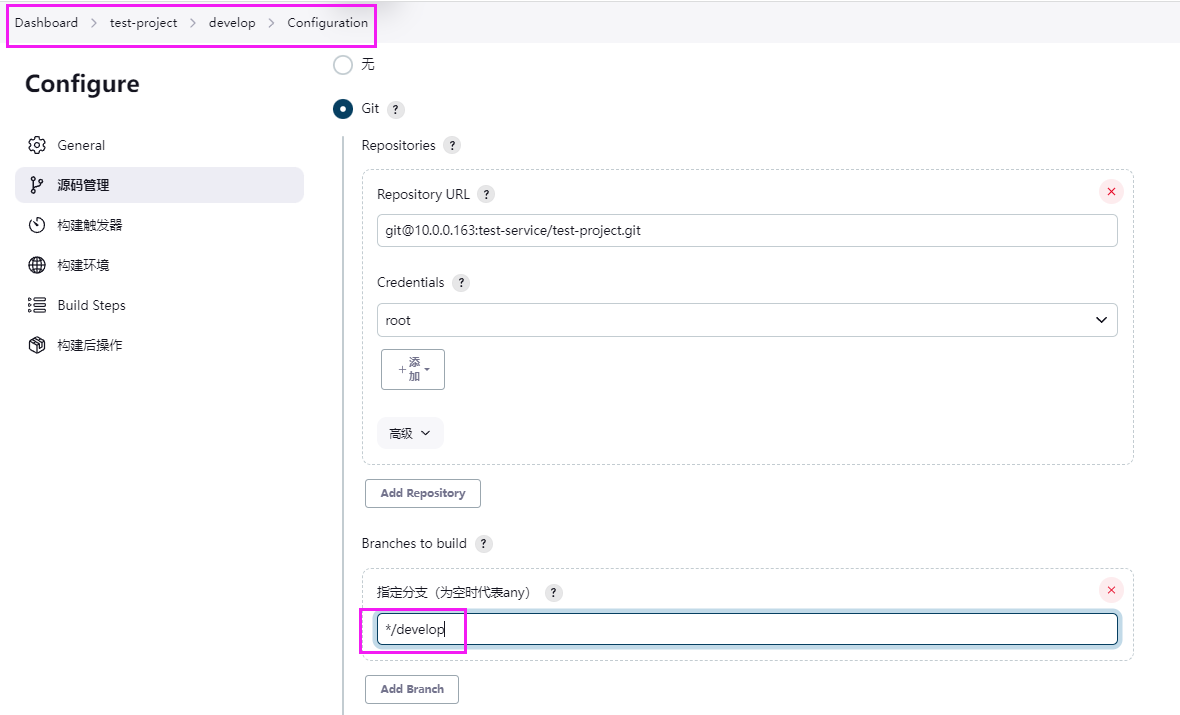Click the breadcrumb chevron after test-project
Image resolution: width=1180 pixels, height=715 pixels.
[193, 23]
